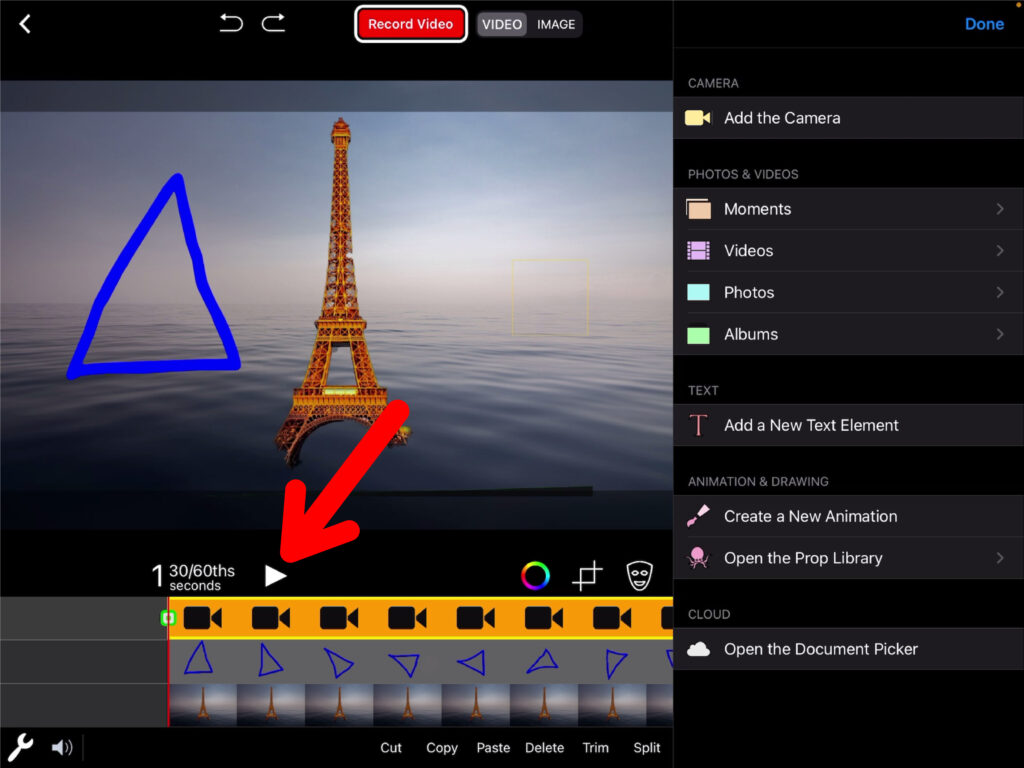Screen dimensions: 1024x768
Task: Open the wrench settings icon
Action: [x=21, y=746]
